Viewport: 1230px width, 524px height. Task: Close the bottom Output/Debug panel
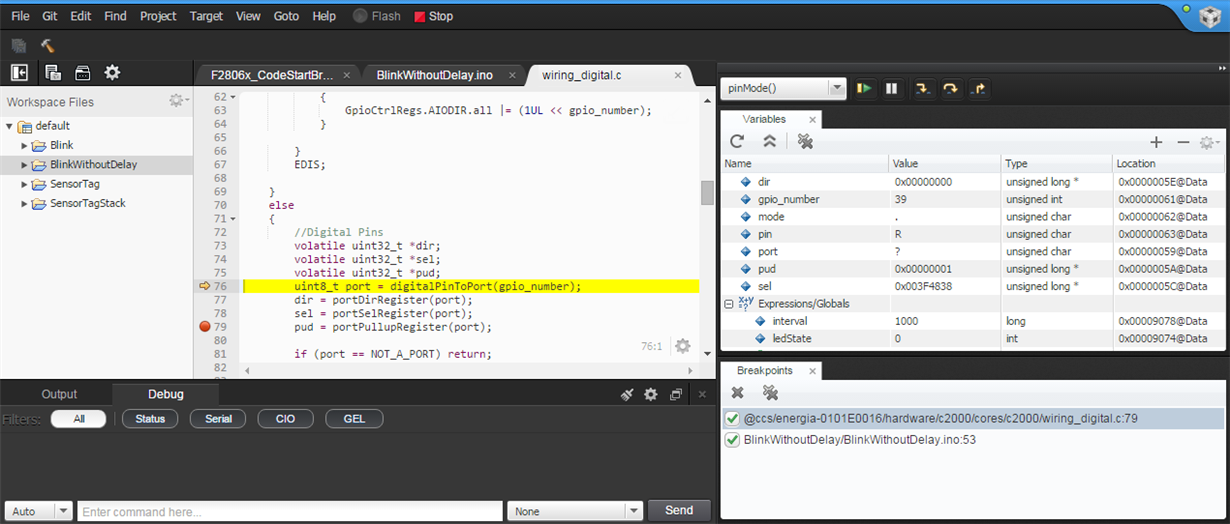pyautogui.click(x=702, y=394)
